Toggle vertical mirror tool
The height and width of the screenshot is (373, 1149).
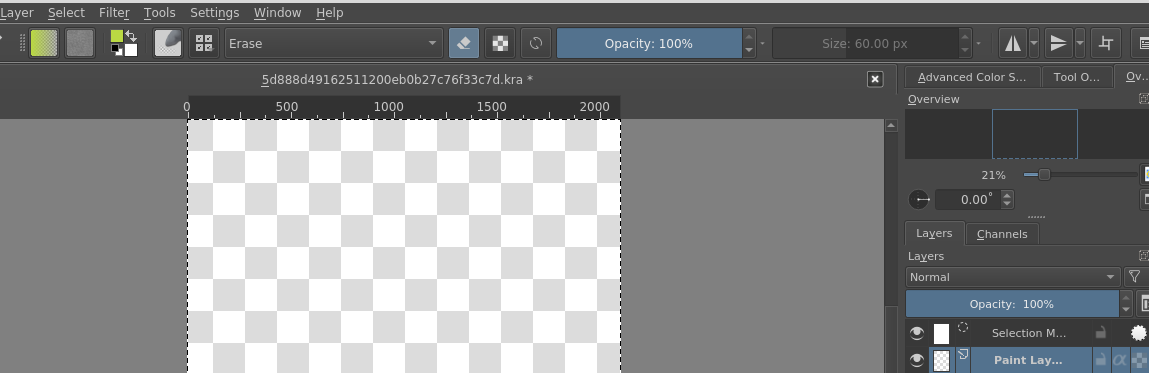coord(1058,43)
